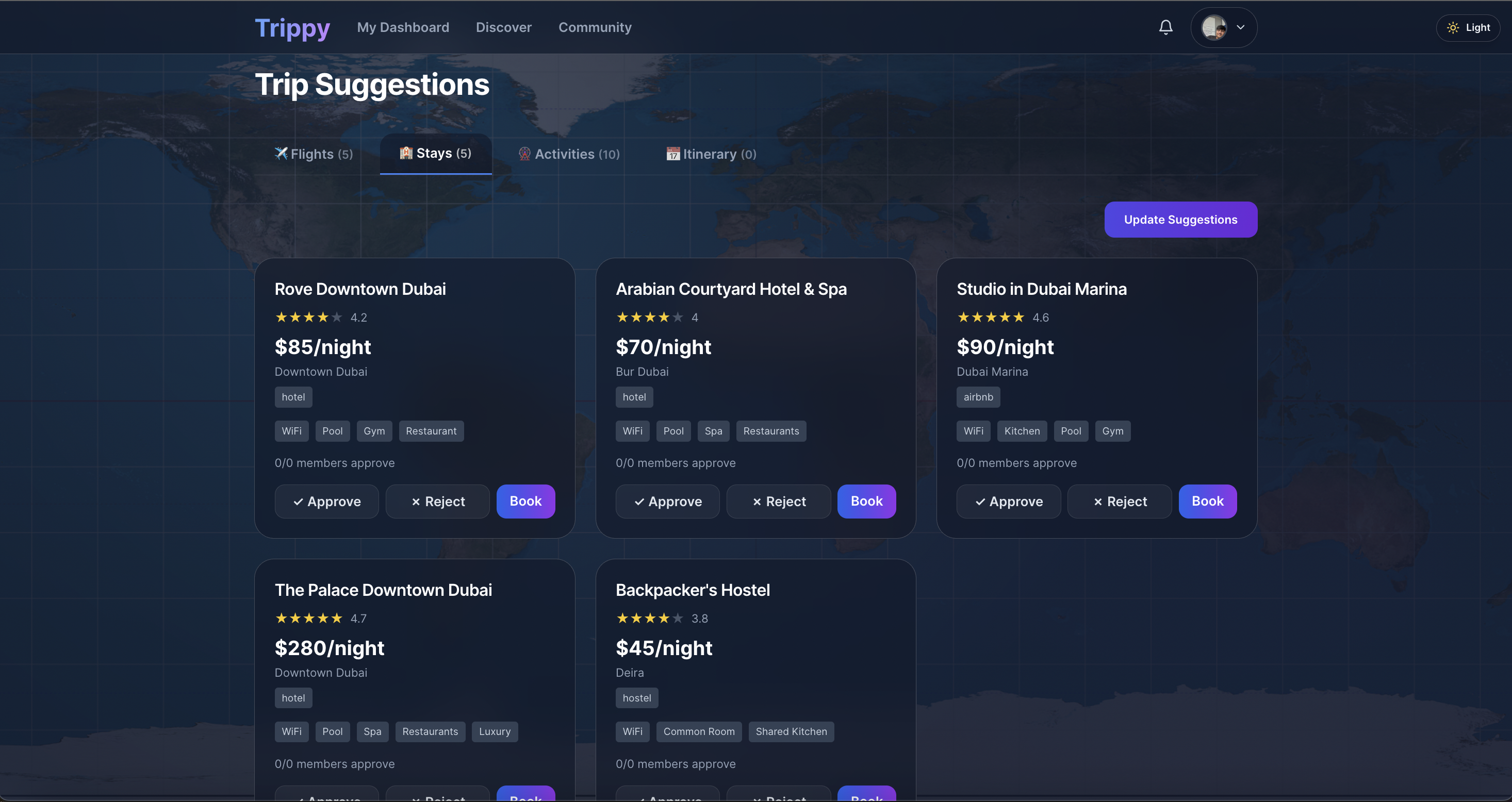Open the Discover page

click(503, 27)
